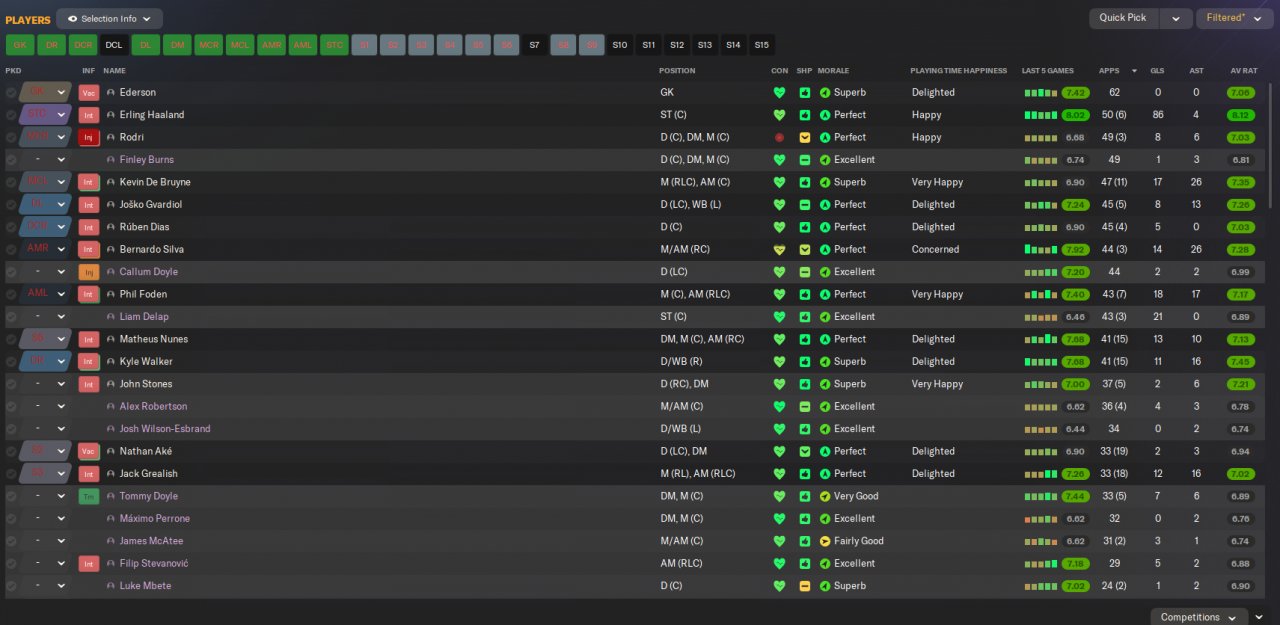Click the profile icon beside Finley Burns
This screenshot has width=1280, height=625.
(111, 160)
